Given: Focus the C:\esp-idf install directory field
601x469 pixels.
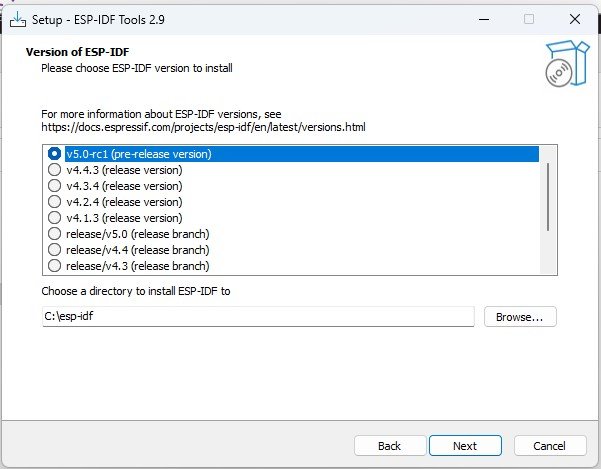Looking at the screenshot, I should [258, 316].
